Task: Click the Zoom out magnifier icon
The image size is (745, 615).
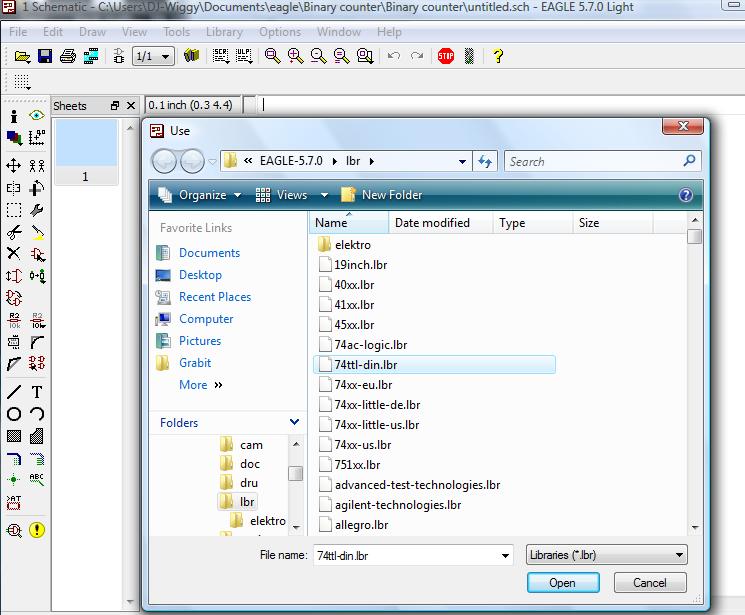Action: pyautogui.click(x=318, y=56)
